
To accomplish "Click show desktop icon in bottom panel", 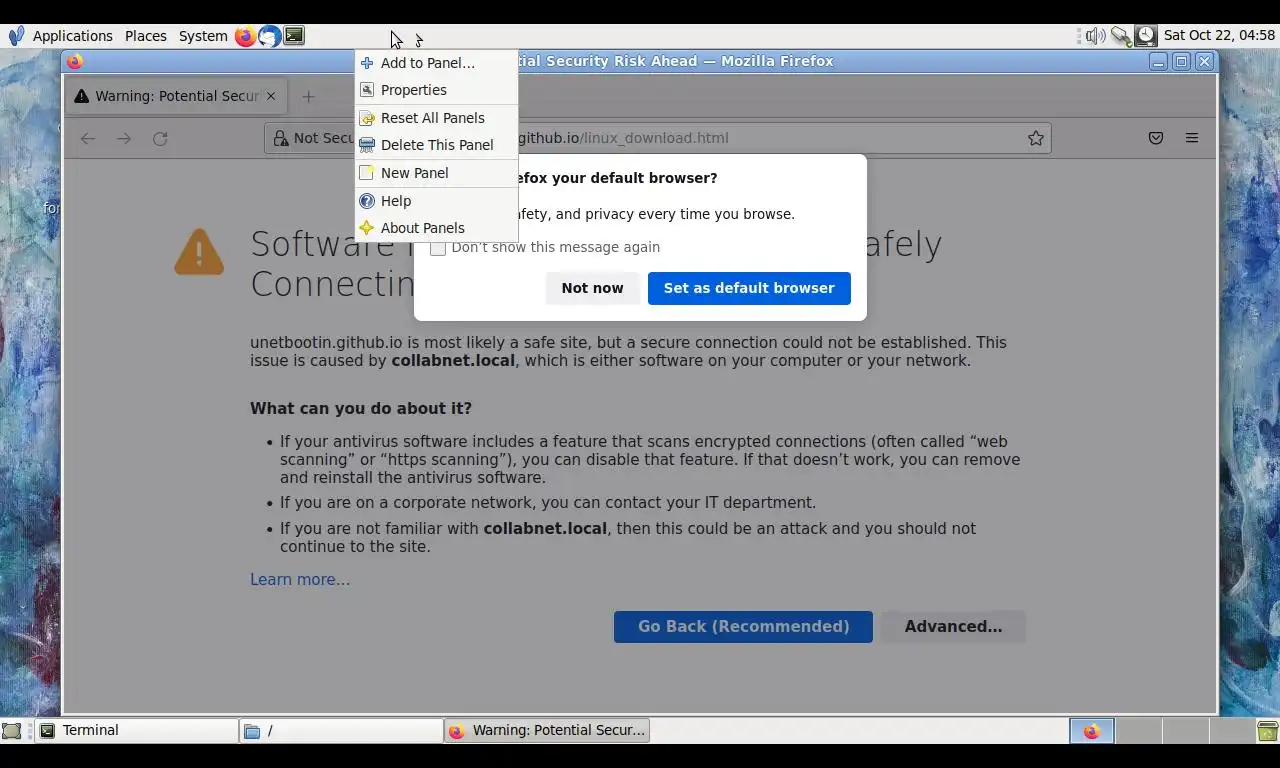I will click(x=12, y=731).
